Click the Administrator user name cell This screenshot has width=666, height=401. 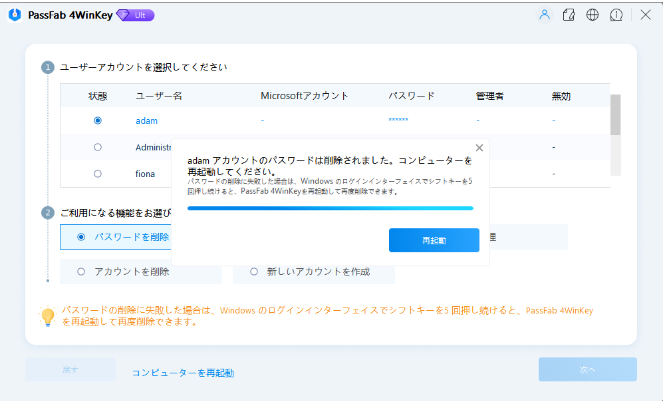pos(153,147)
